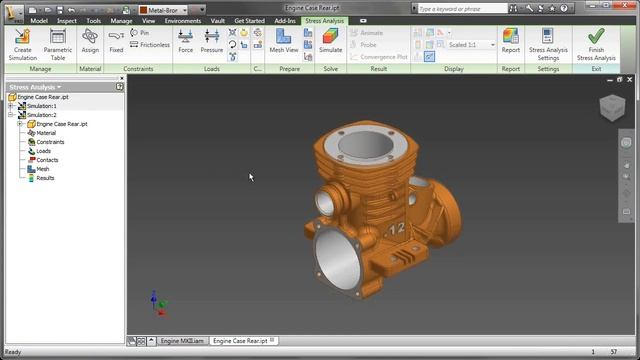640x360 pixels.
Task: Click the browser panel help icon
Action: click(119, 87)
